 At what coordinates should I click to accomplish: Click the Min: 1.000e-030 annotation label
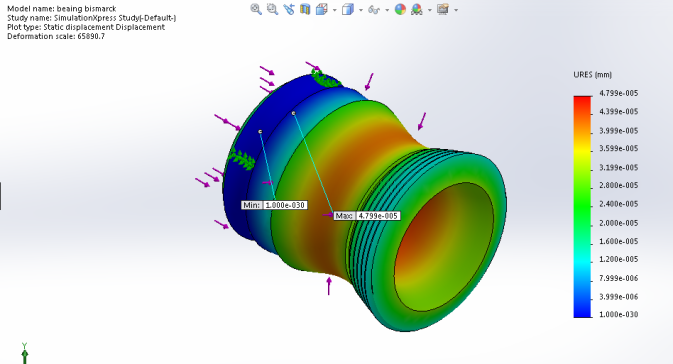(x=274, y=205)
